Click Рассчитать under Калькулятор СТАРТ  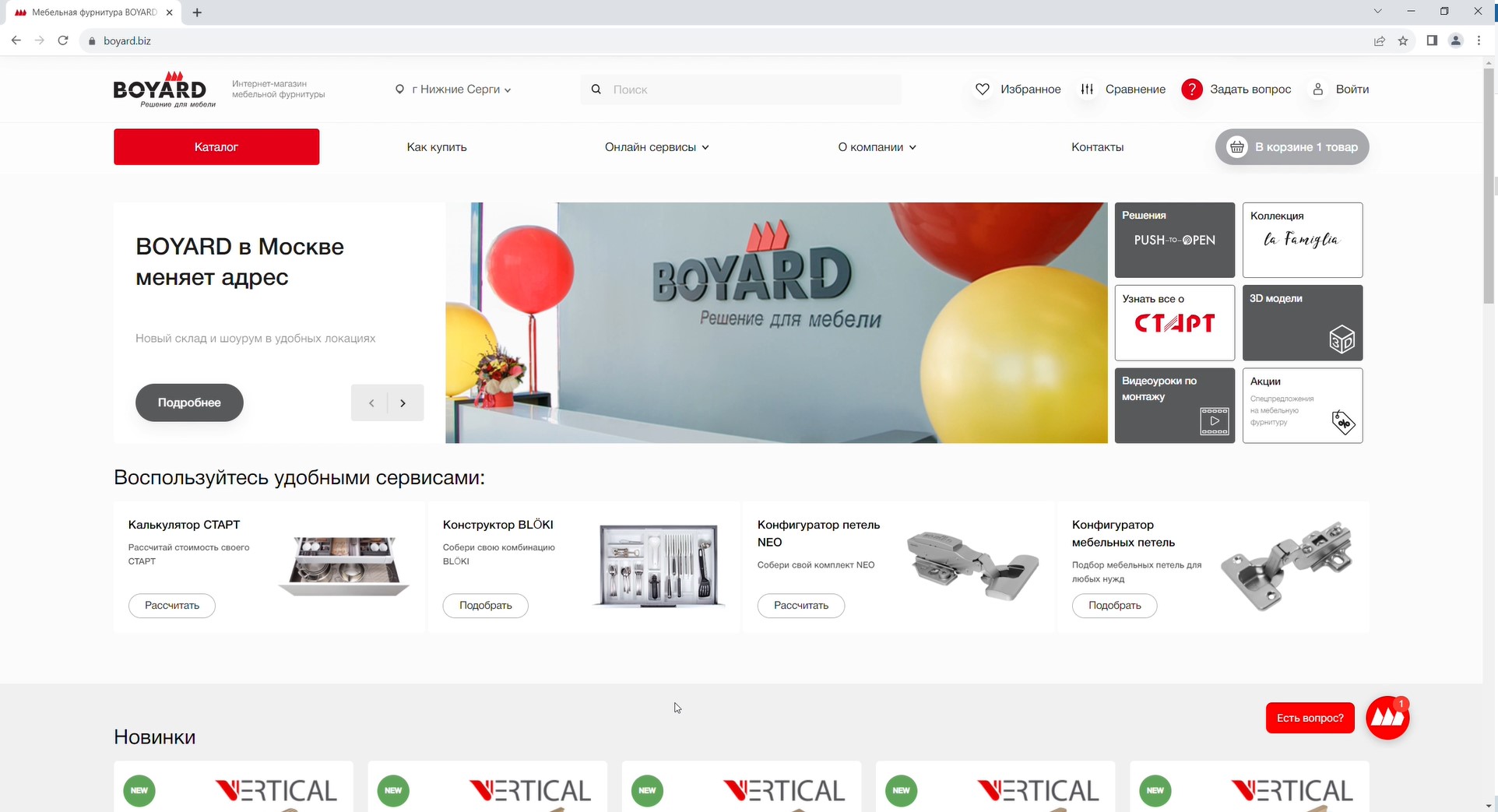(x=172, y=606)
